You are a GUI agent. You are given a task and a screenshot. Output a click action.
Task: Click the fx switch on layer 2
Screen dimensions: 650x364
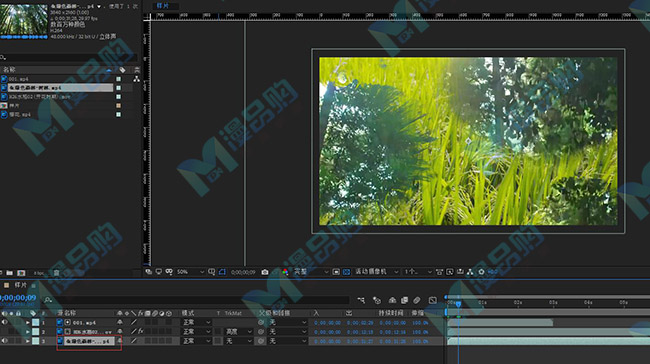141,331
